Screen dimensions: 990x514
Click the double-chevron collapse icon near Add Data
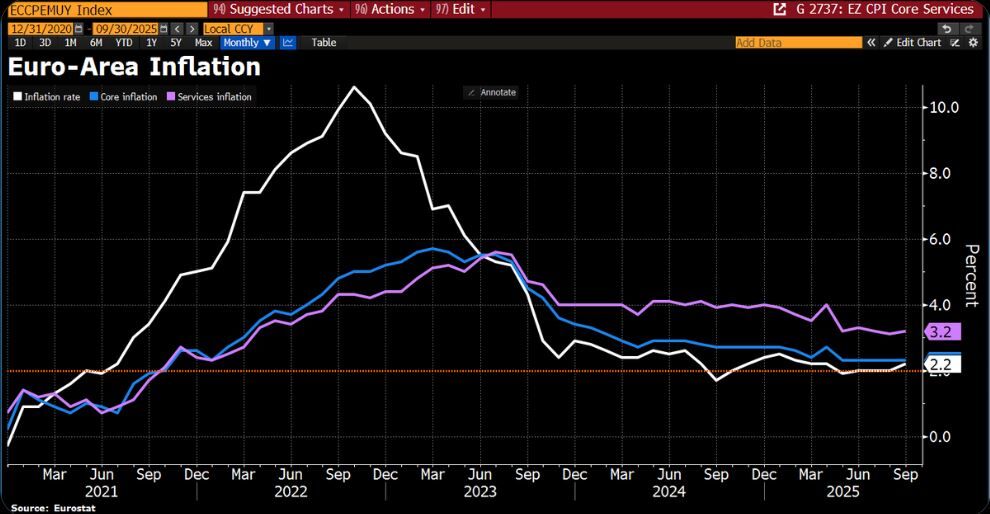tap(871, 42)
